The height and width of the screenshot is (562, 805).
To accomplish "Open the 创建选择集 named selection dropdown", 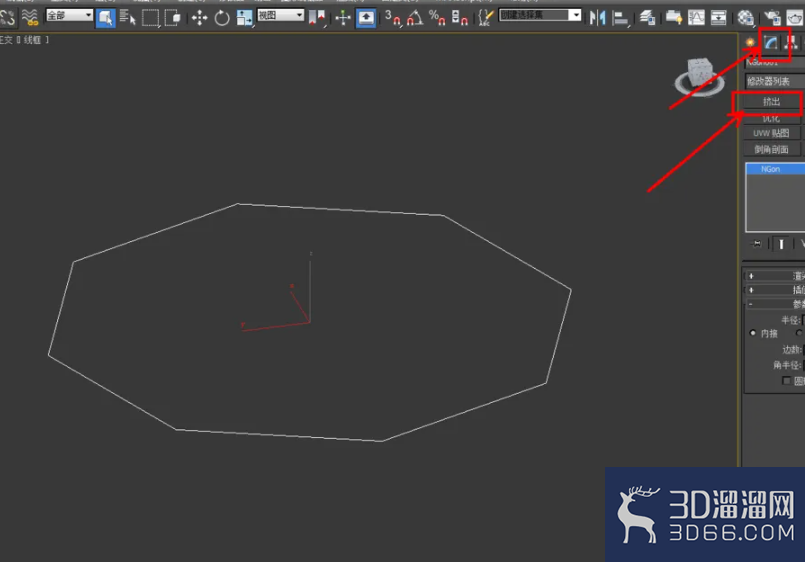I will coord(540,15).
